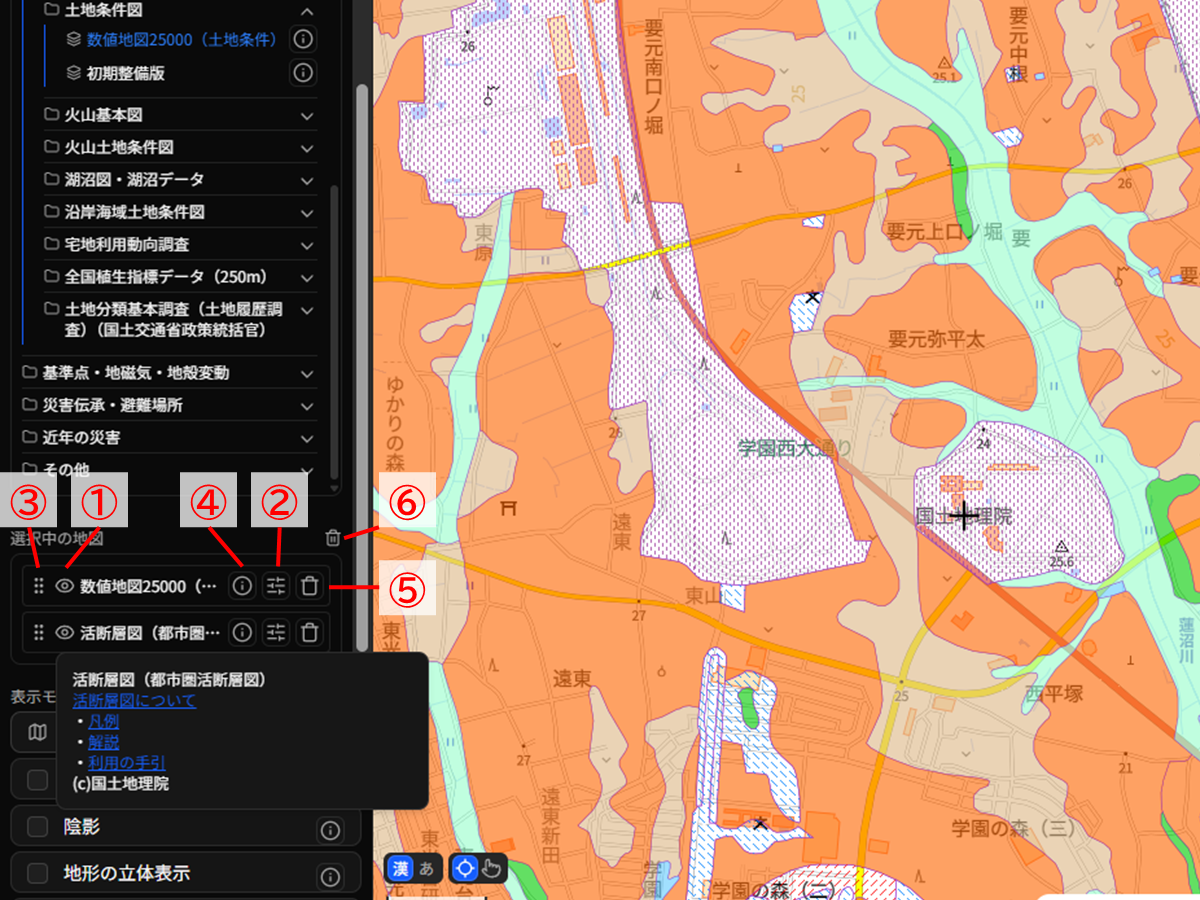Open the 解説 link in popup
Screen dimensions: 1200x900
[103, 742]
